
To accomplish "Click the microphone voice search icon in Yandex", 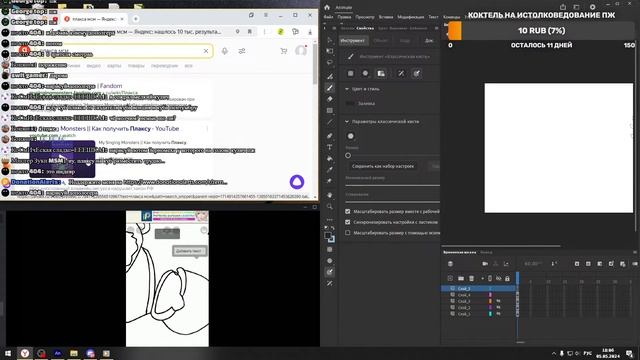I will click(224, 51).
